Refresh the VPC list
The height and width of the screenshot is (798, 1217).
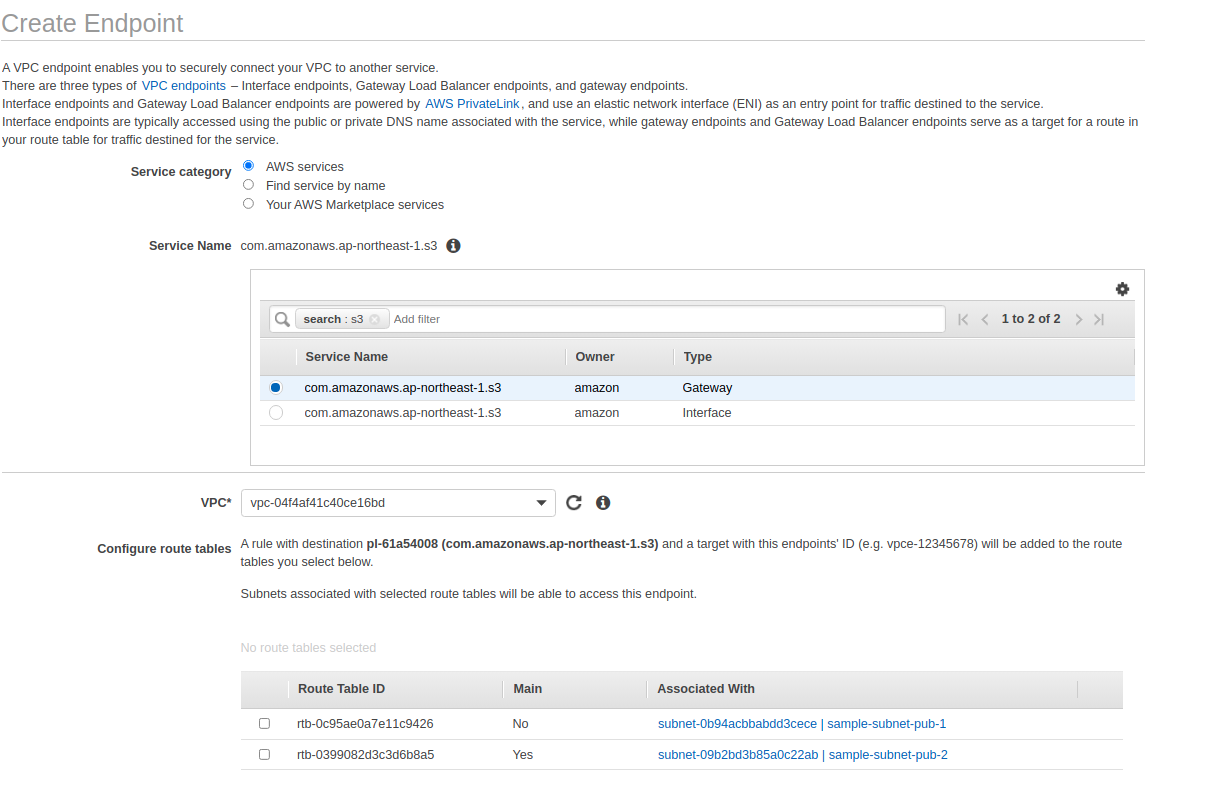click(x=574, y=503)
